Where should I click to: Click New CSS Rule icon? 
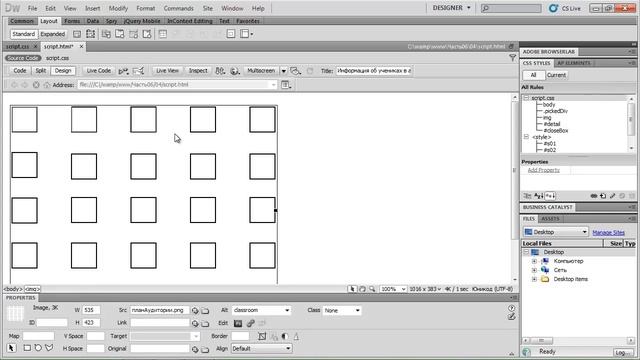(x=603, y=196)
